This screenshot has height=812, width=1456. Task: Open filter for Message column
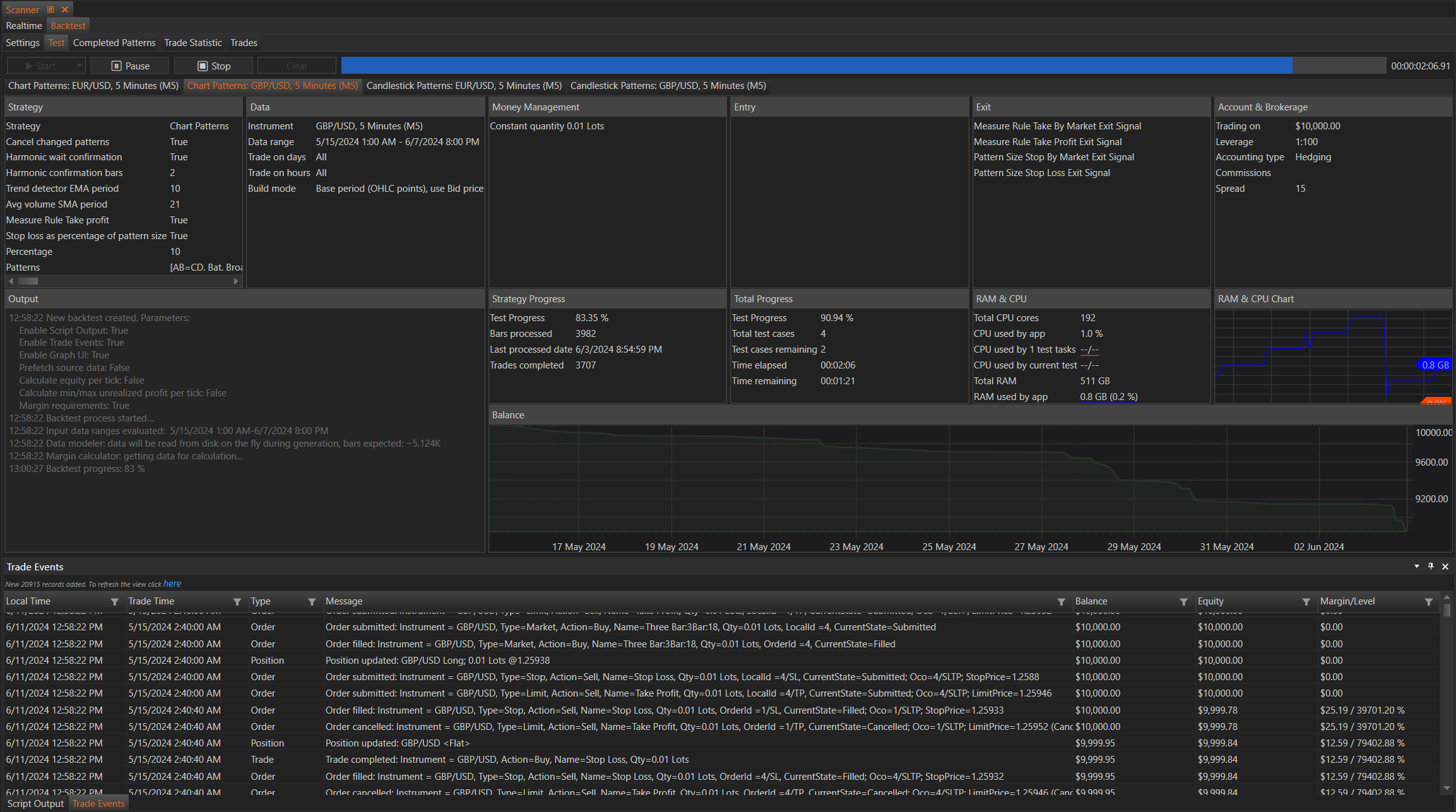pos(1061,602)
